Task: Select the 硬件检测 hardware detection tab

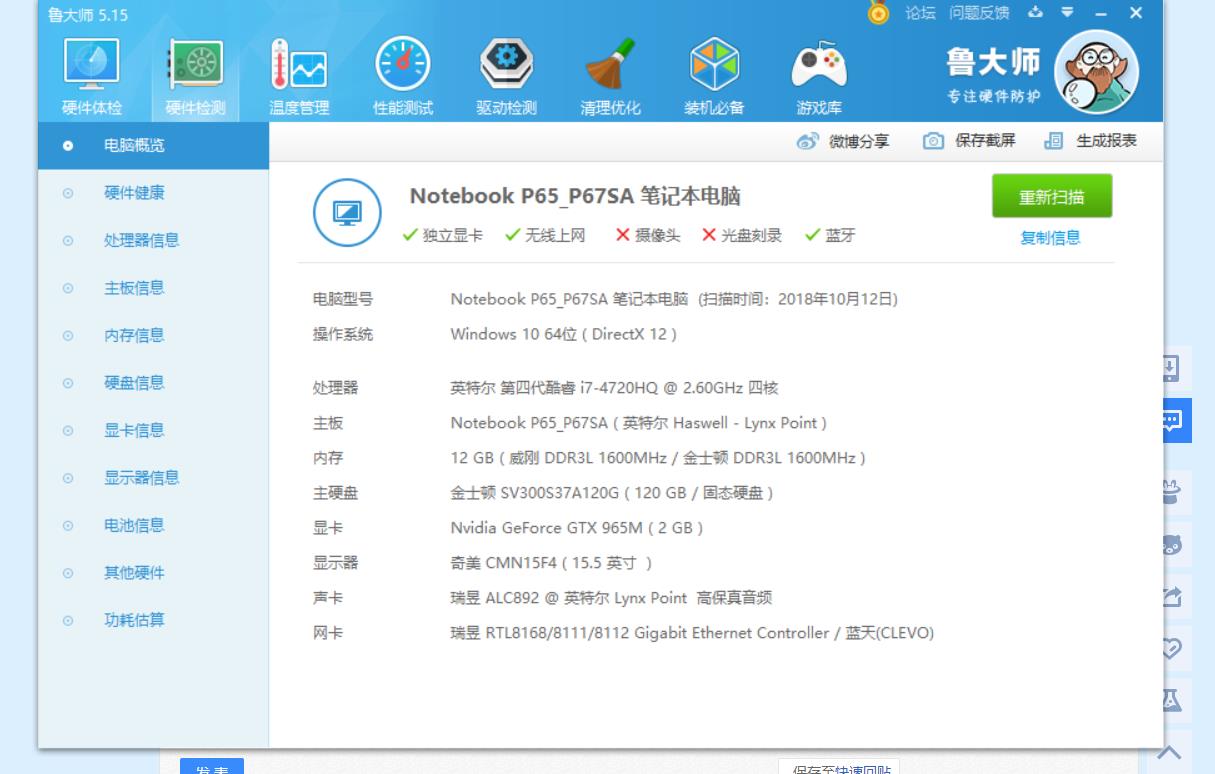Action: tap(196, 78)
